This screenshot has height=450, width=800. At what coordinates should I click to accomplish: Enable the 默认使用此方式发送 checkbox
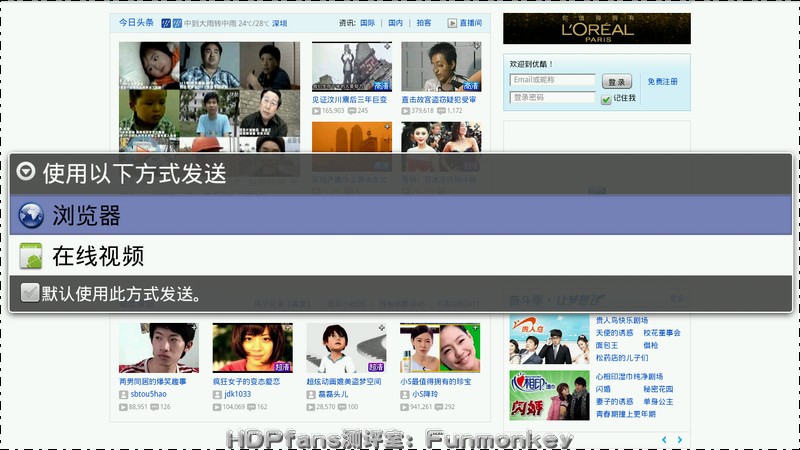point(29,293)
